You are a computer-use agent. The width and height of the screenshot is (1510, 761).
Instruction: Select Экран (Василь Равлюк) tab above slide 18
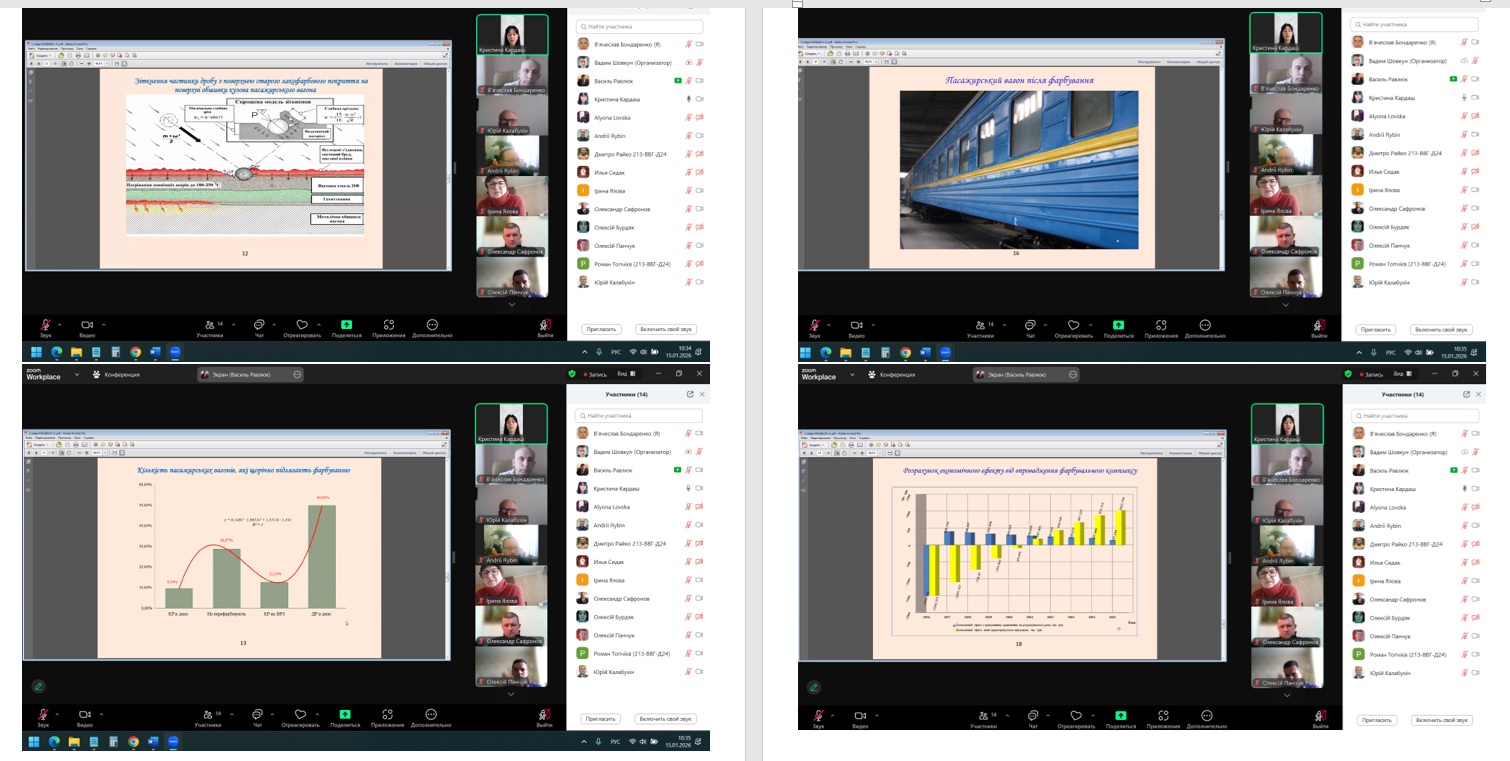1022,374
